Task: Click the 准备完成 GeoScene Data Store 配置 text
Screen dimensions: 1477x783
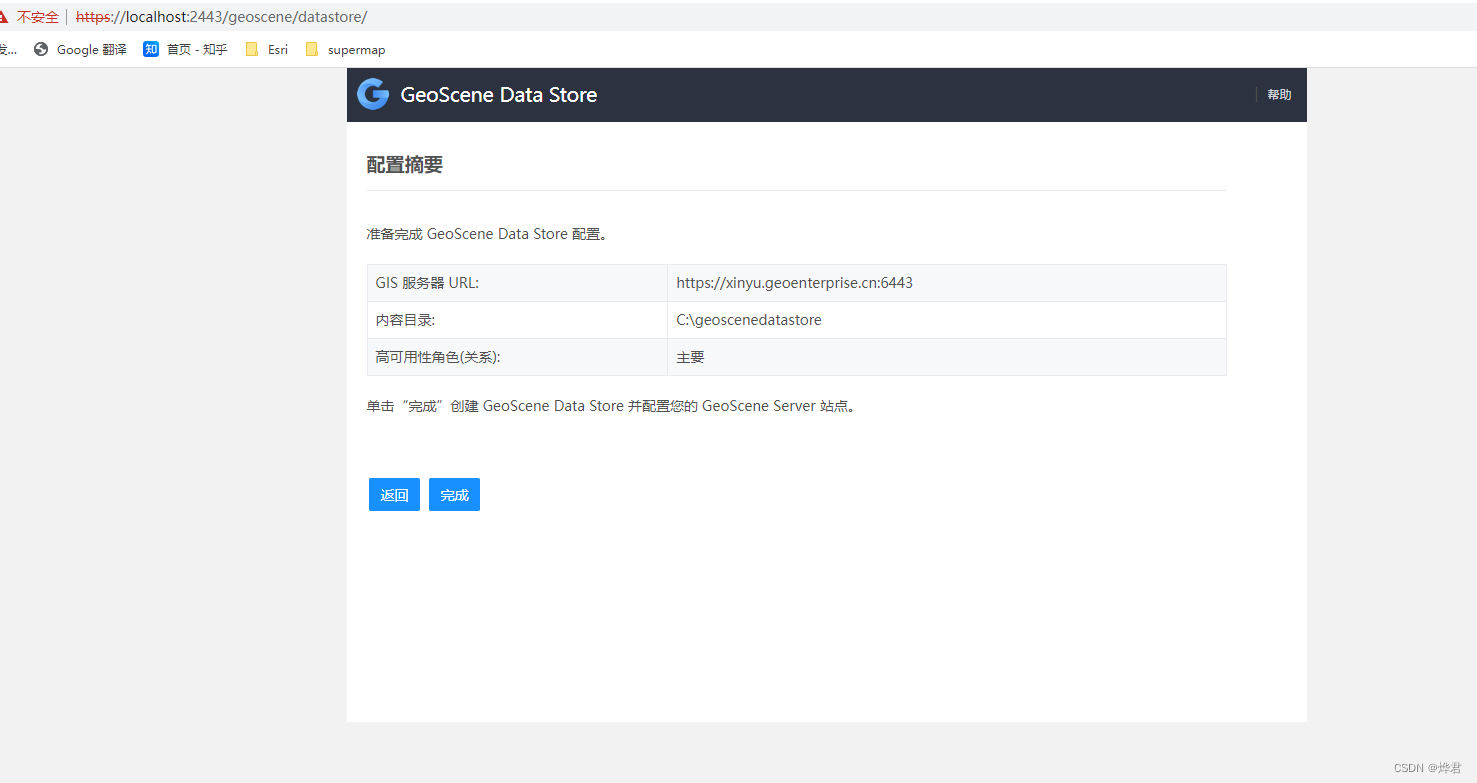Action: click(487, 234)
